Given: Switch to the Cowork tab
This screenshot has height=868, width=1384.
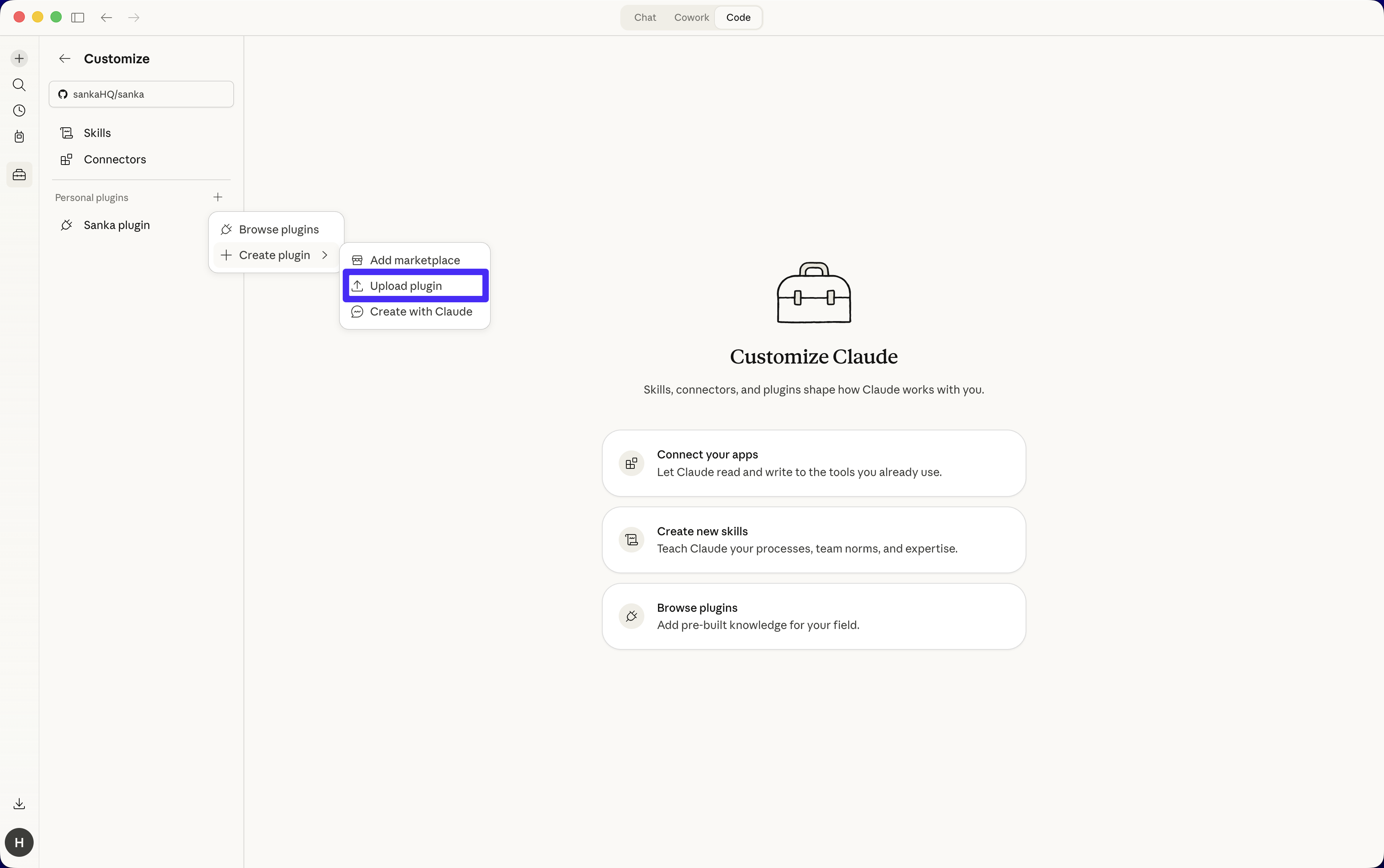Looking at the screenshot, I should pos(690,17).
